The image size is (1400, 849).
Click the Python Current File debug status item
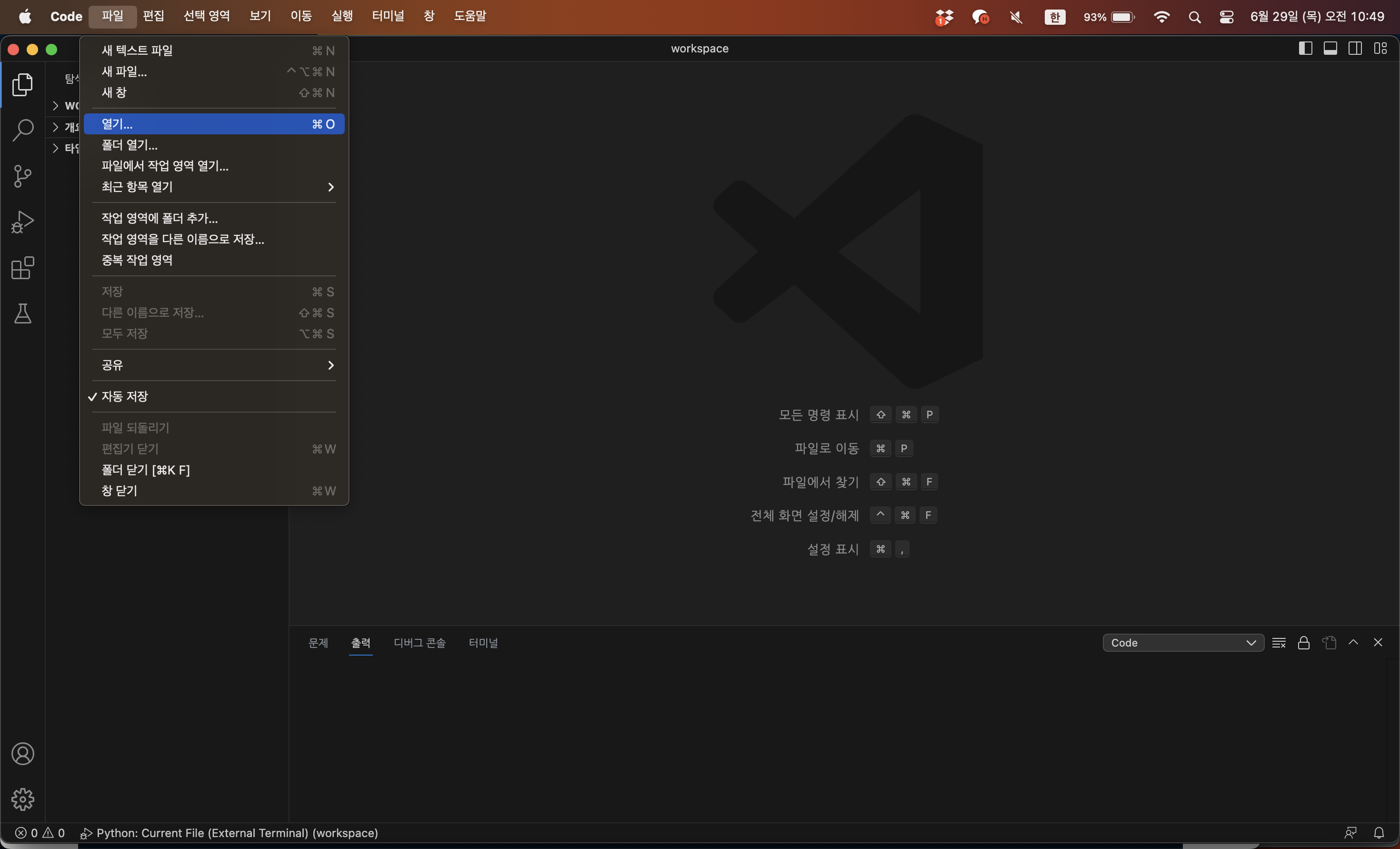[x=229, y=832]
